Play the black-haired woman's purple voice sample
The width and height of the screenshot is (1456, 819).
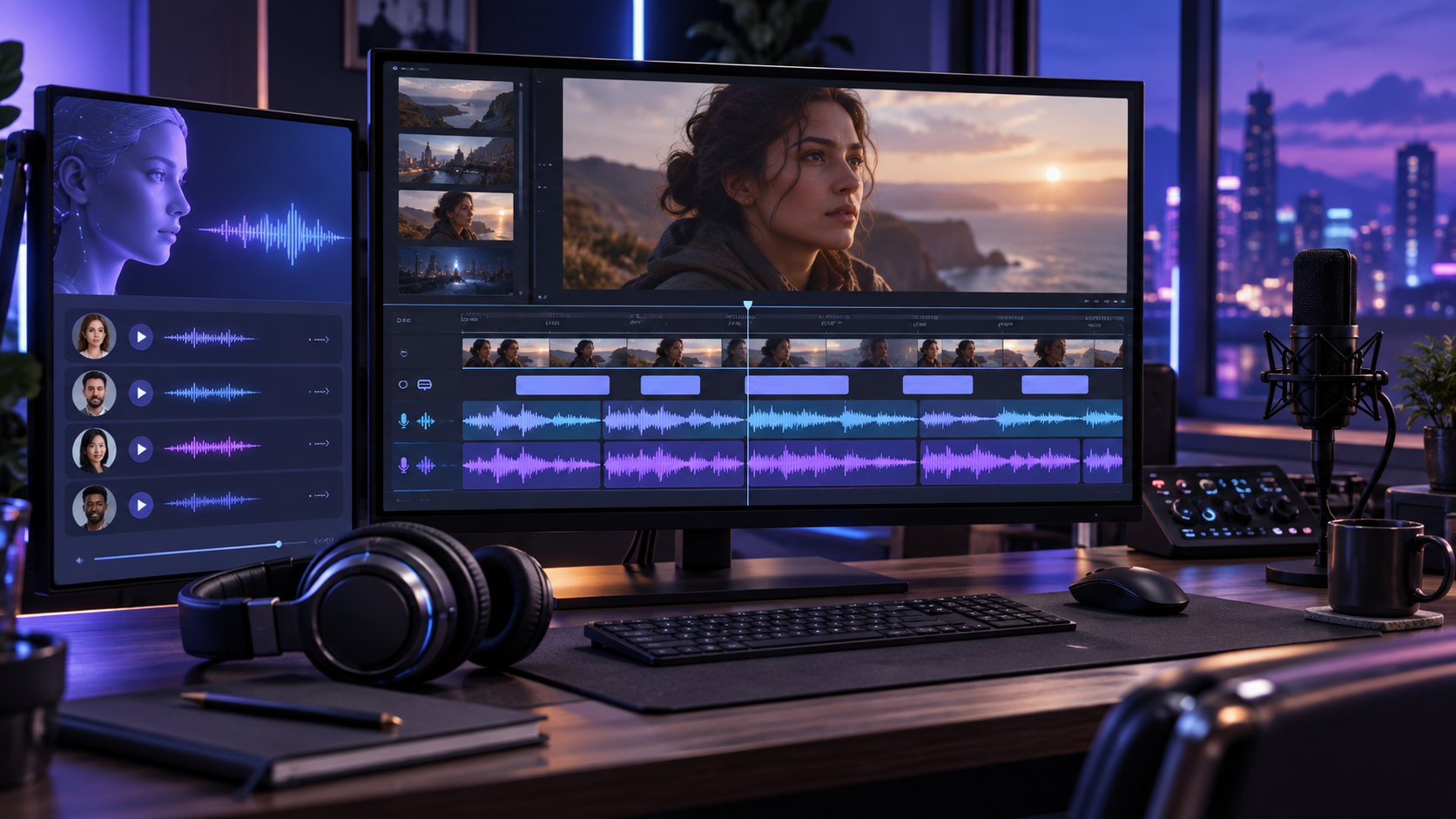(141, 449)
